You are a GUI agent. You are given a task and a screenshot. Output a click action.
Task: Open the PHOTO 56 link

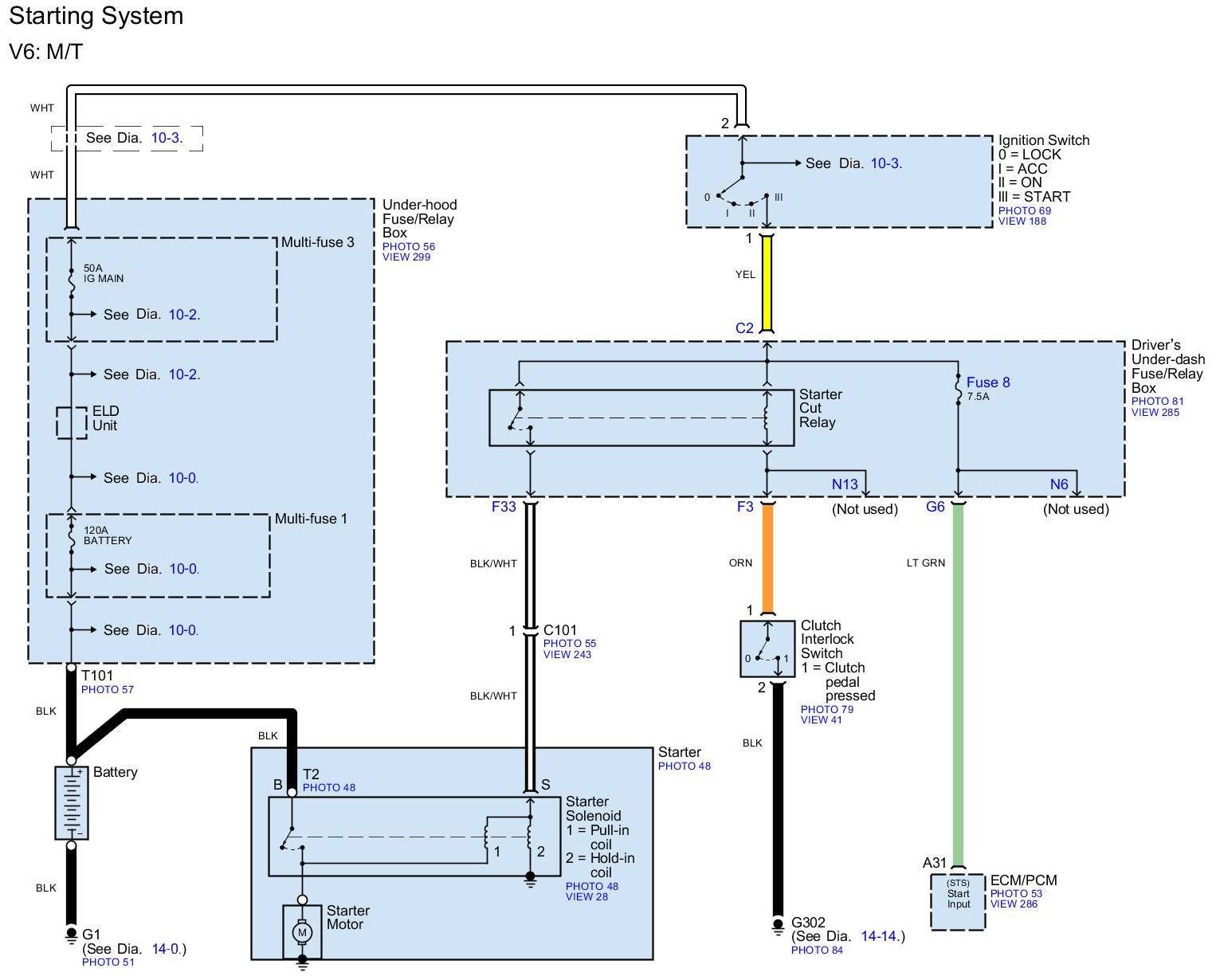point(408,246)
